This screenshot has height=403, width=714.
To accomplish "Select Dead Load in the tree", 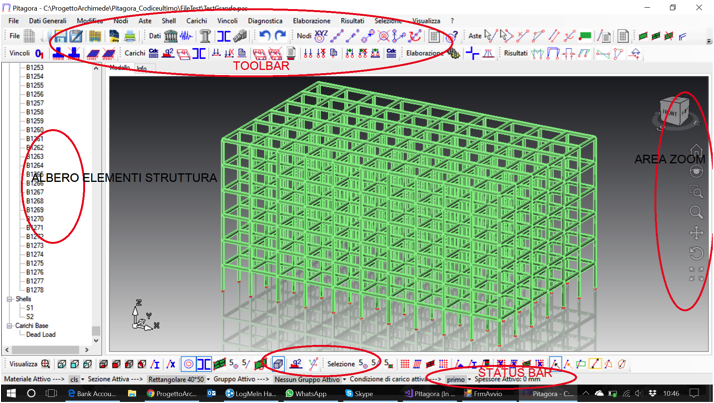I will pyautogui.click(x=41, y=335).
